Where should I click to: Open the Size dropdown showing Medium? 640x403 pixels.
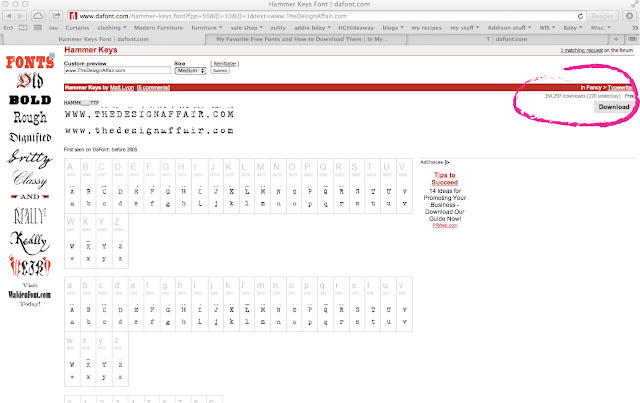click(190, 71)
